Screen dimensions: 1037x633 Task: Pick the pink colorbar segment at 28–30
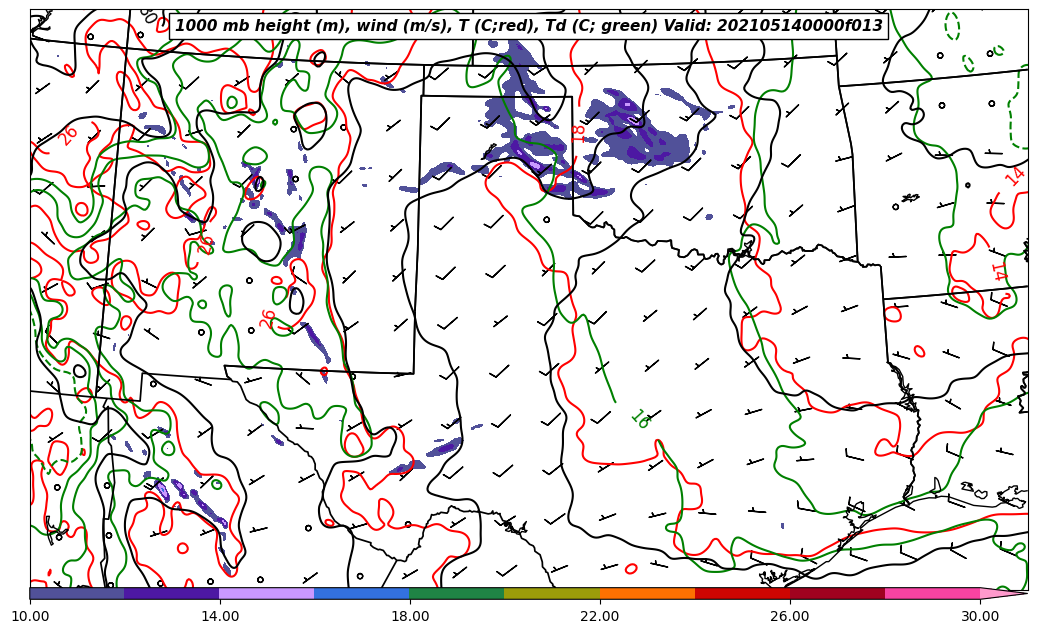[x=933, y=593]
